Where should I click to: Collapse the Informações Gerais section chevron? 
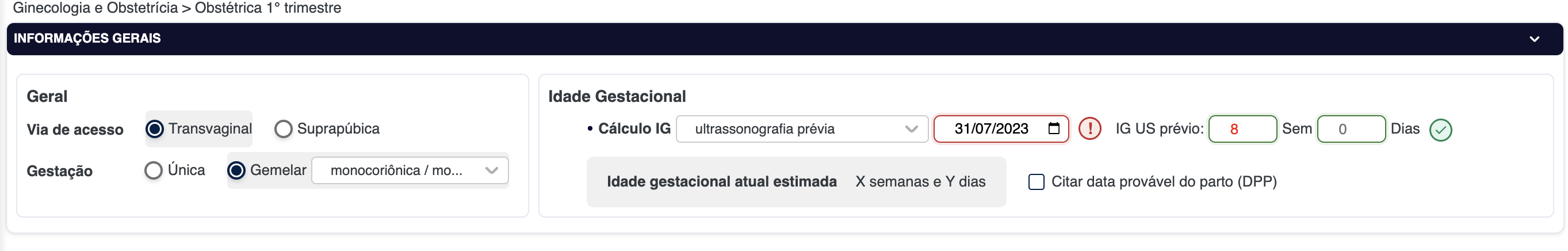pyautogui.click(x=1534, y=39)
